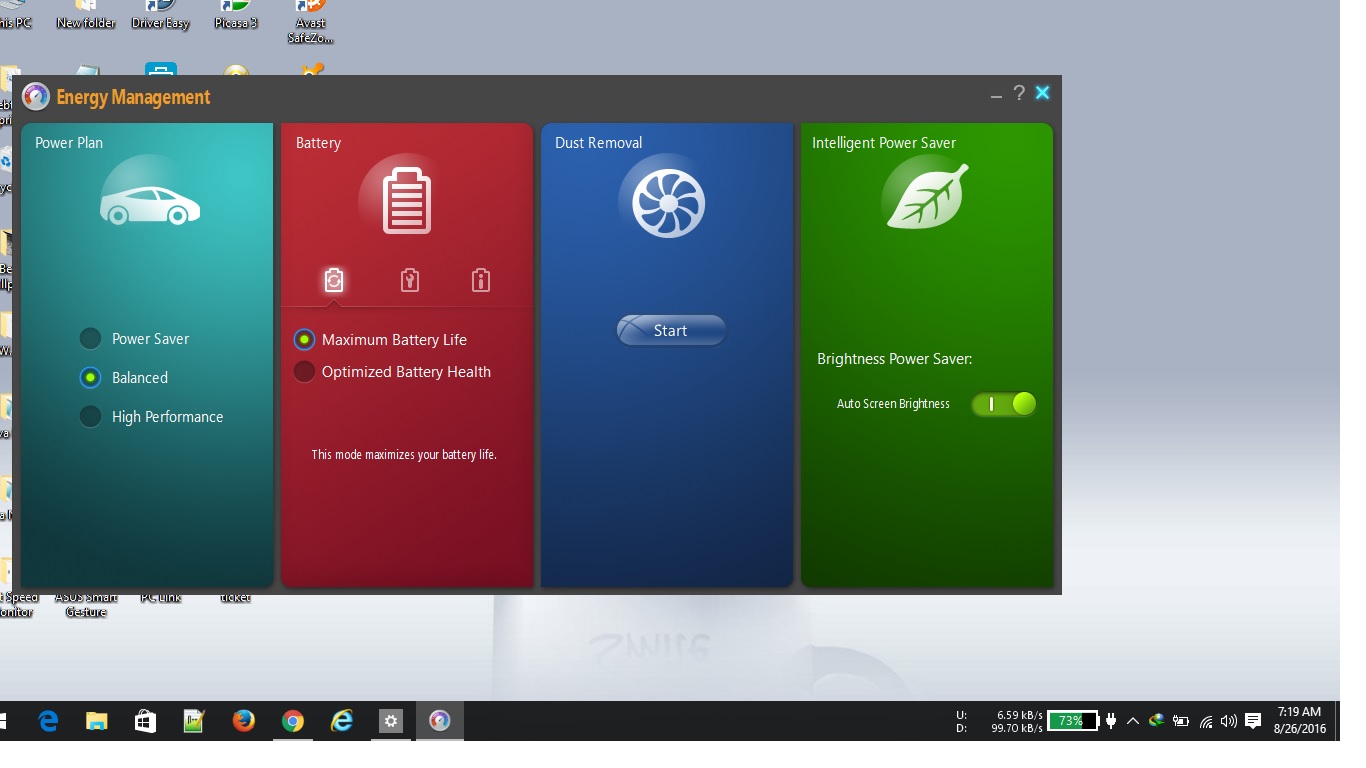Click the Power Plan panel title

69,143
